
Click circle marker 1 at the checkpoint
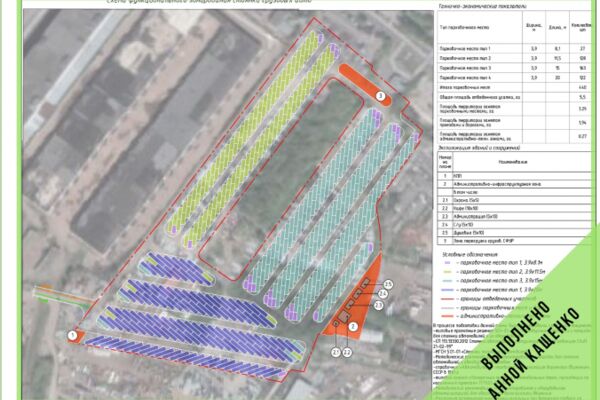(72, 336)
